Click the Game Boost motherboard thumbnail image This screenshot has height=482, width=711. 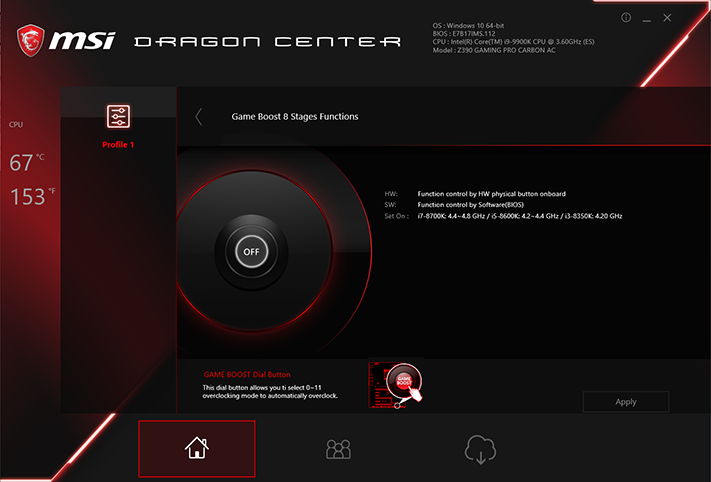click(x=395, y=385)
